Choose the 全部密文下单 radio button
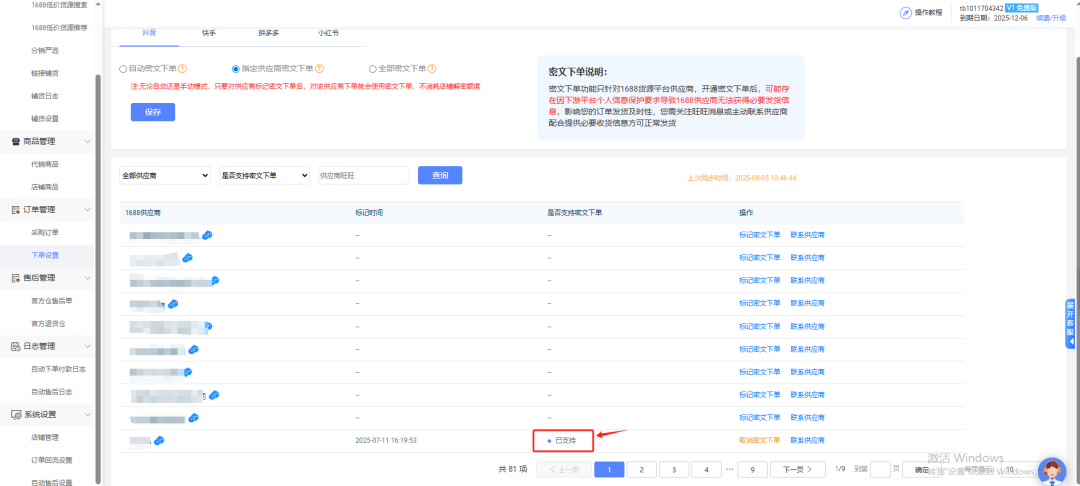 373,69
